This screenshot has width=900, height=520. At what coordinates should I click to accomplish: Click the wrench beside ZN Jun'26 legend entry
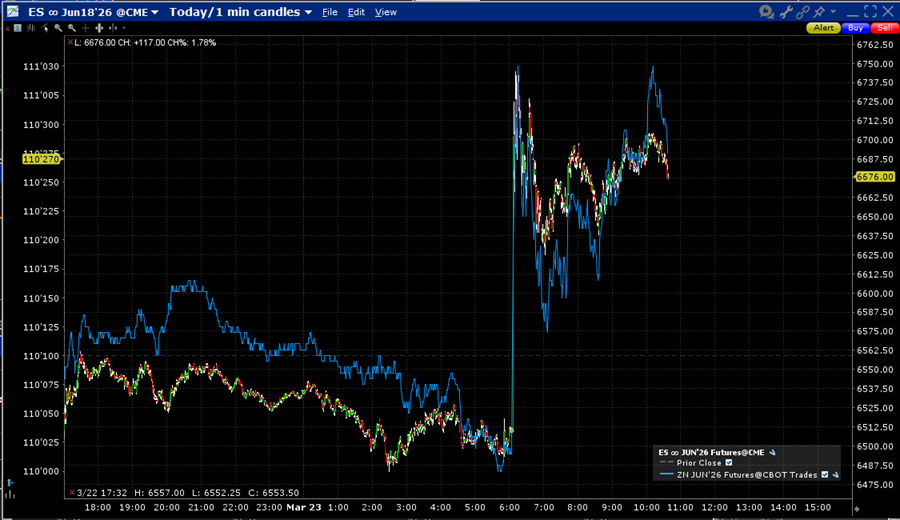point(834,475)
